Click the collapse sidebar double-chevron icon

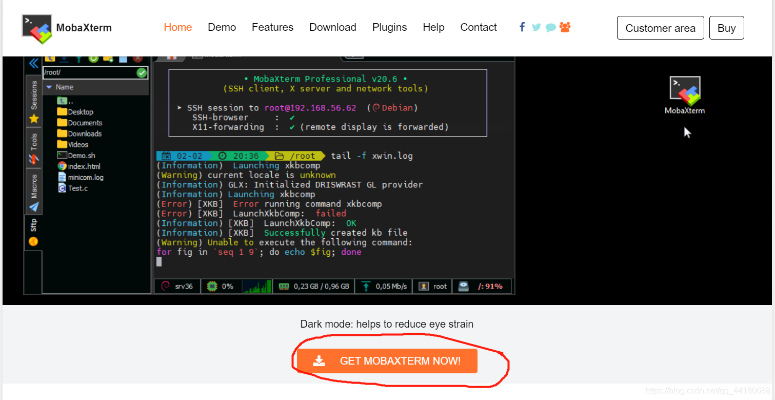[x=33, y=62]
